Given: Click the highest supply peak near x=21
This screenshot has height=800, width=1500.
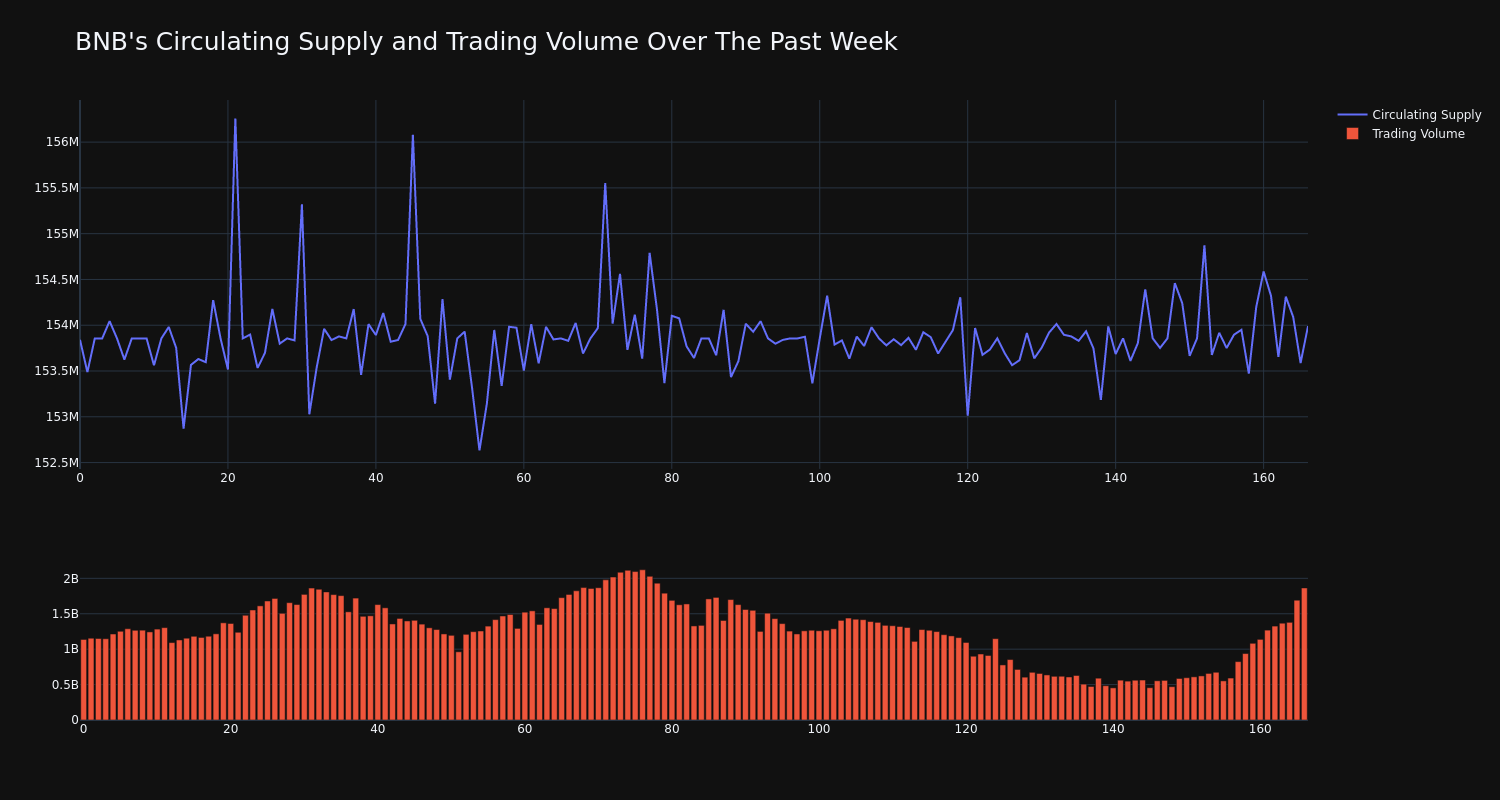Looking at the screenshot, I should click(235, 120).
